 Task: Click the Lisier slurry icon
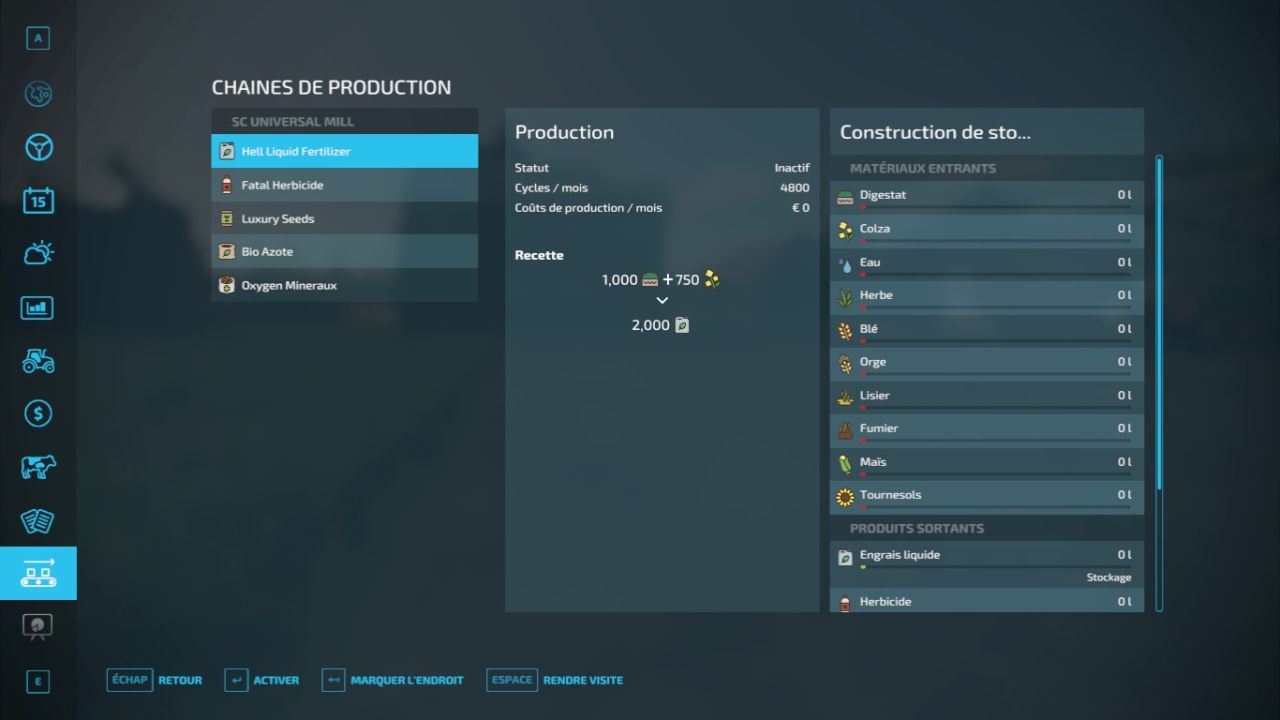pos(845,398)
